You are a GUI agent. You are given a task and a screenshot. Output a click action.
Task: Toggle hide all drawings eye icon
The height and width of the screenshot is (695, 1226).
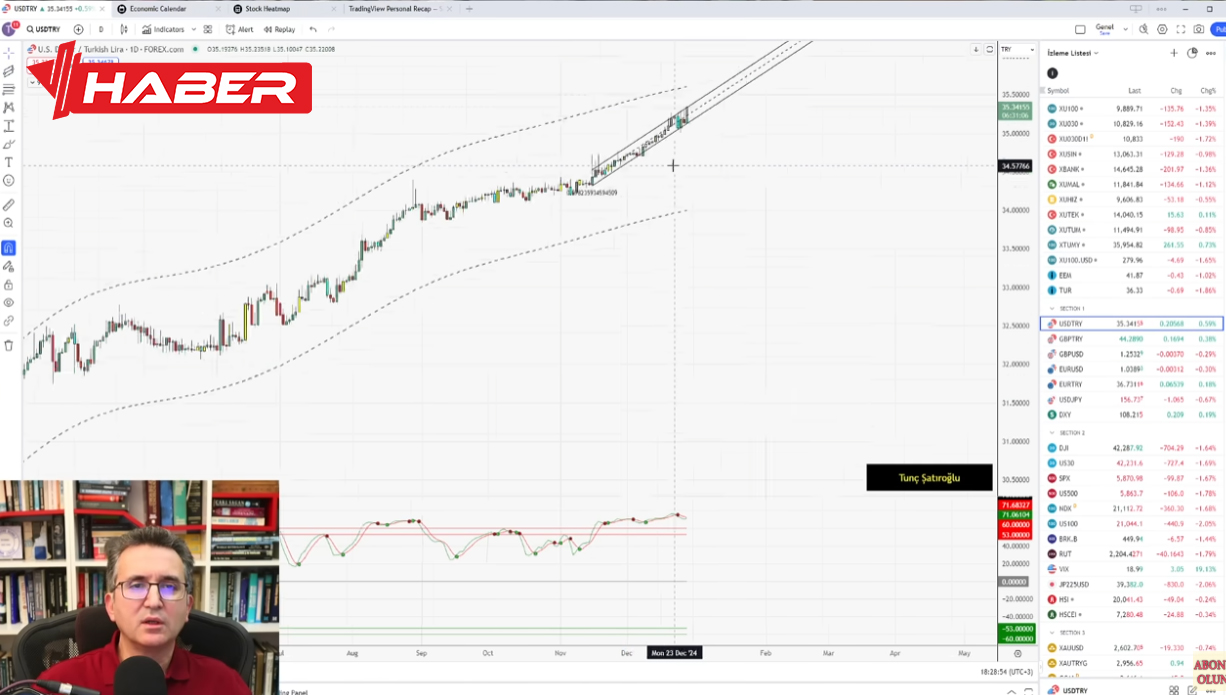9,302
